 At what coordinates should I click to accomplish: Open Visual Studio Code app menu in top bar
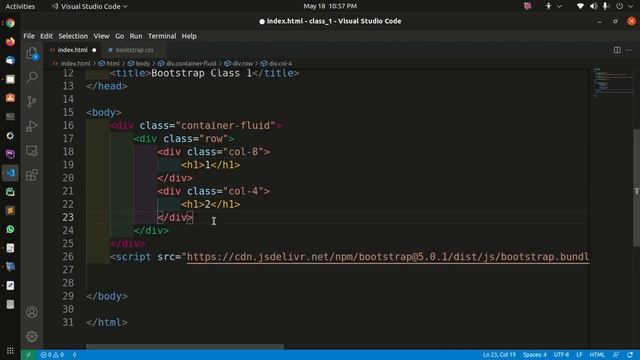tap(89, 6)
